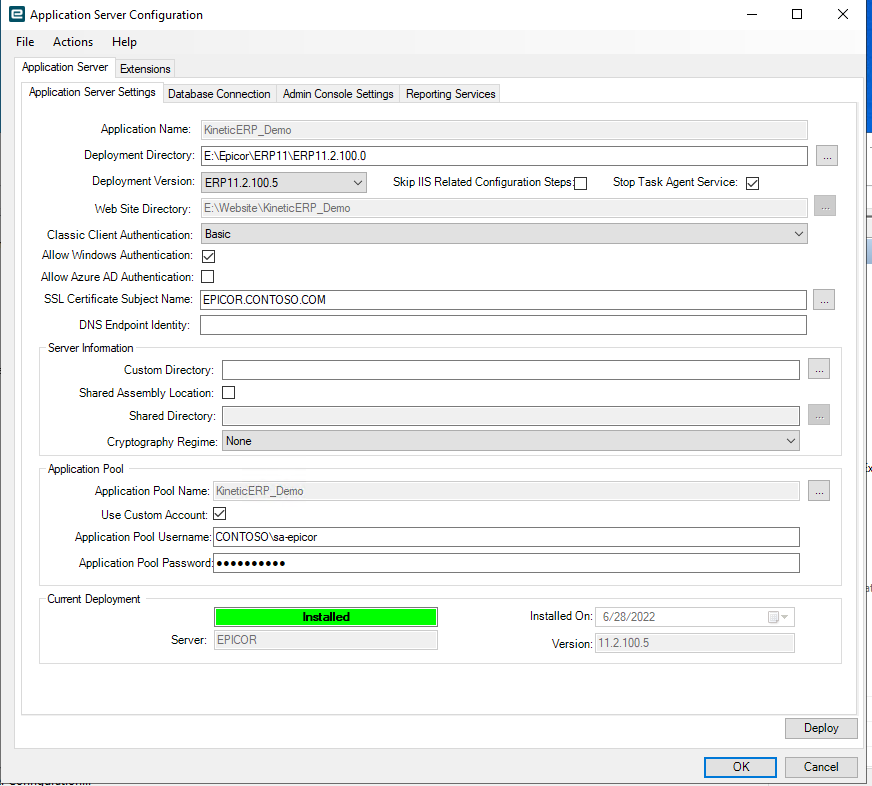Confirm with the OK button
The image size is (872, 786).
coord(740,767)
